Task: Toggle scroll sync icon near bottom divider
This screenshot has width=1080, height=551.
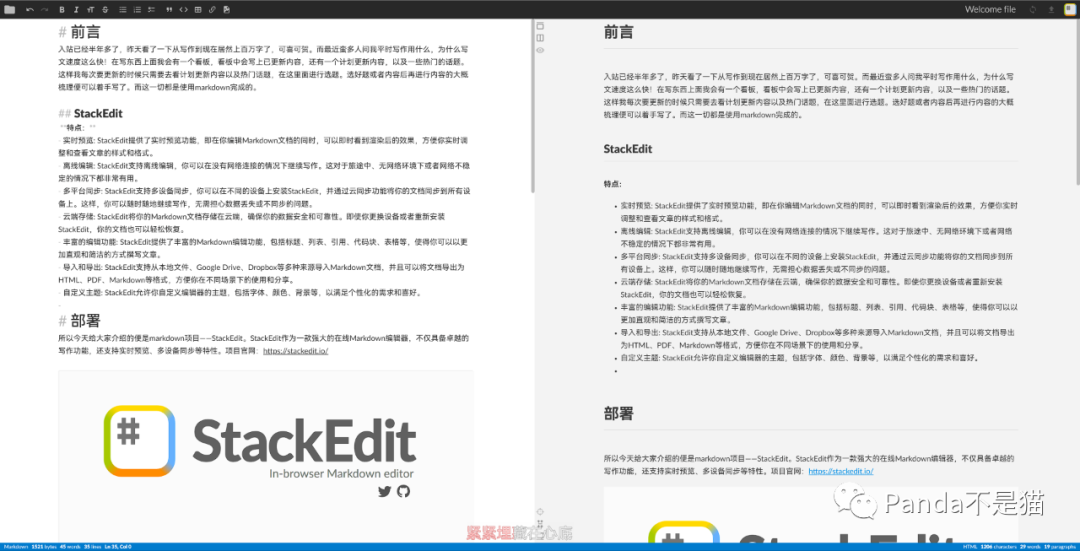Action: point(541,523)
